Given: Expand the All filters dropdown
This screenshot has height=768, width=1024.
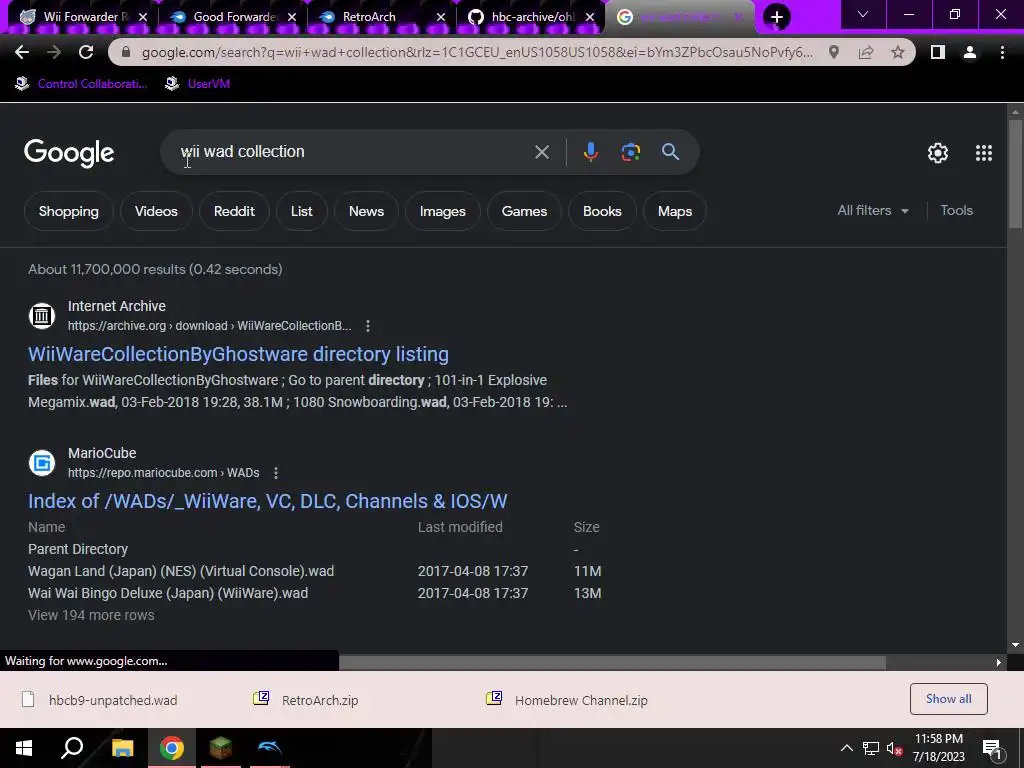Looking at the screenshot, I should pyautogui.click(x=872, y=210).
